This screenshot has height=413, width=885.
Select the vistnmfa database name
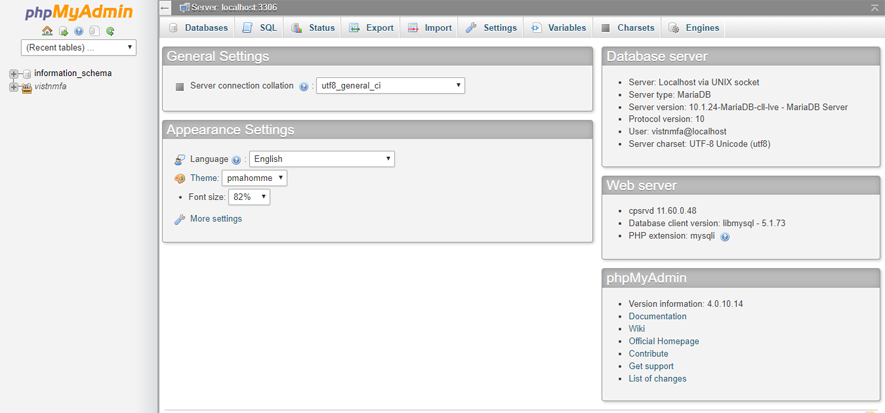click(x=51, y=87)
